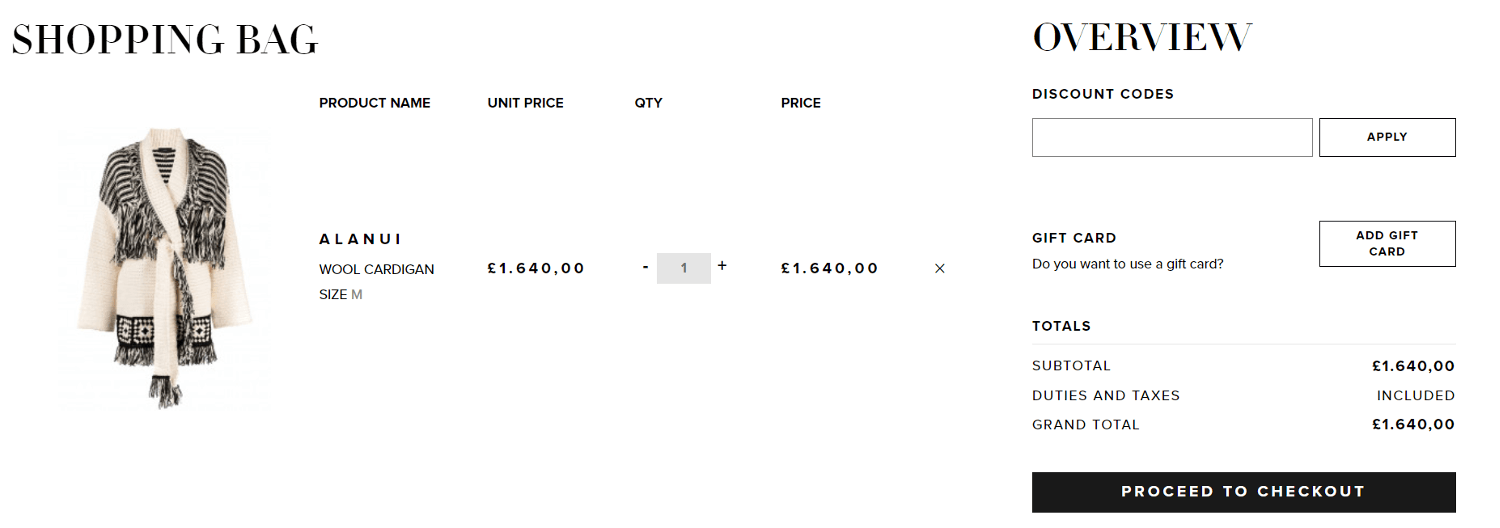Open the ALANUI brand link
The height and width of the screenshot is (528, 1500).
click(x=360, y=239)
